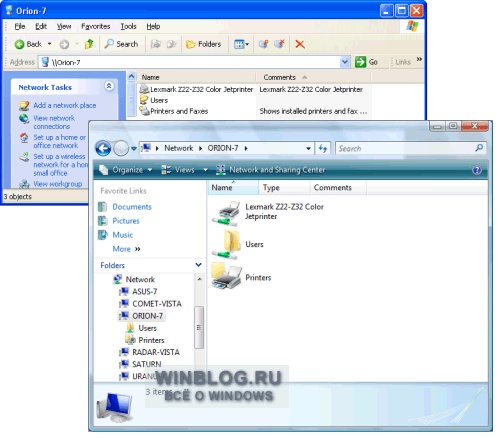This screenshot has width=500, height=438.
Task: Click Disconnect Network Drive toolbar icon
Action: coord(279,44)
